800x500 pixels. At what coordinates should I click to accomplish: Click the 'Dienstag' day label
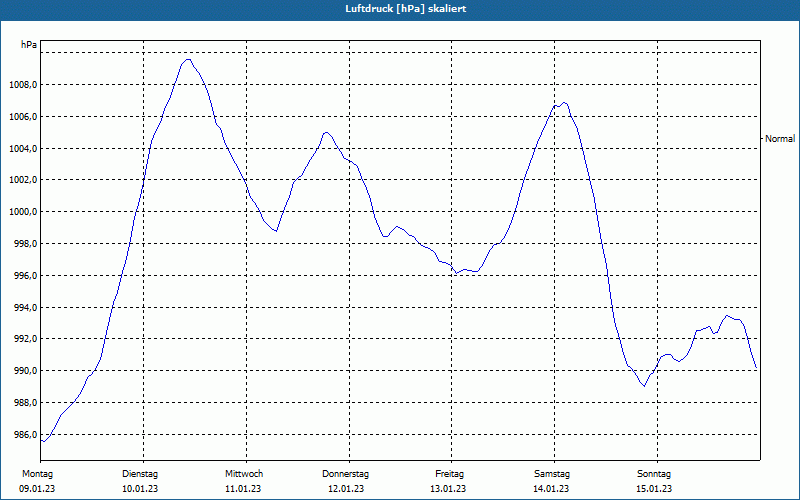point(140,474)
